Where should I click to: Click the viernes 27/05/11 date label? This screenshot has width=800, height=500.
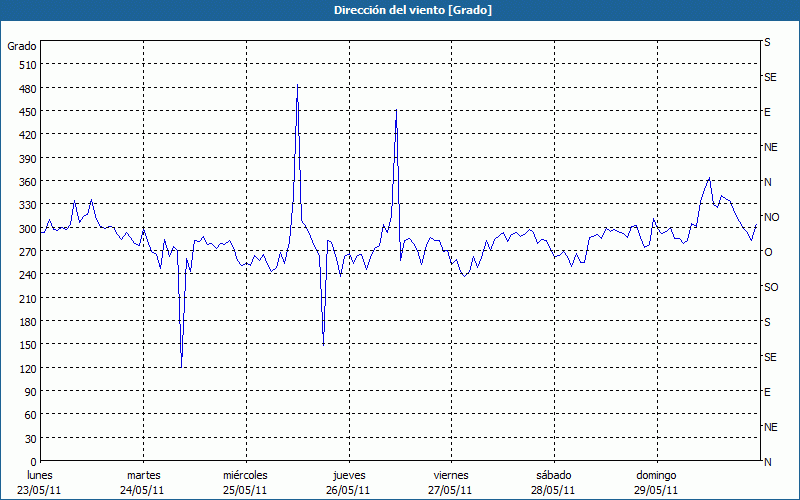pyautogui.click(x=450, y=482)
